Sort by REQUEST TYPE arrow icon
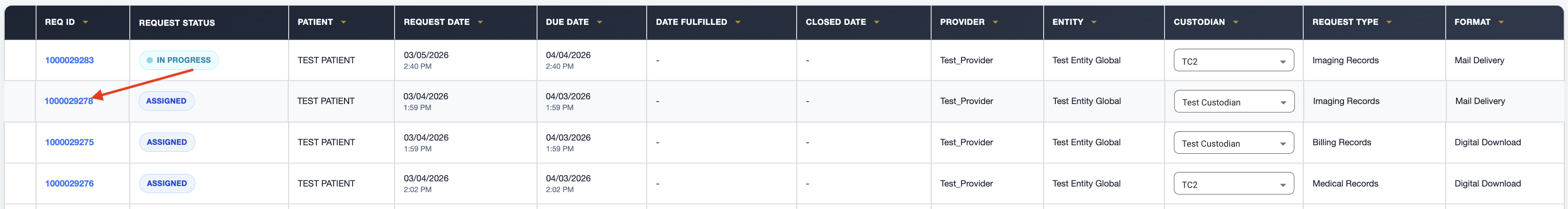 (x=1389, y=22)
